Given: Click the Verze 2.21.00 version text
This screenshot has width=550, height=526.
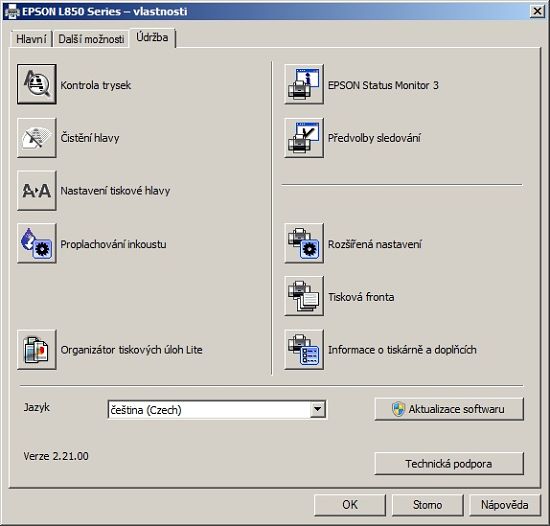Looking at the screenshot, I should pos(56,456).
